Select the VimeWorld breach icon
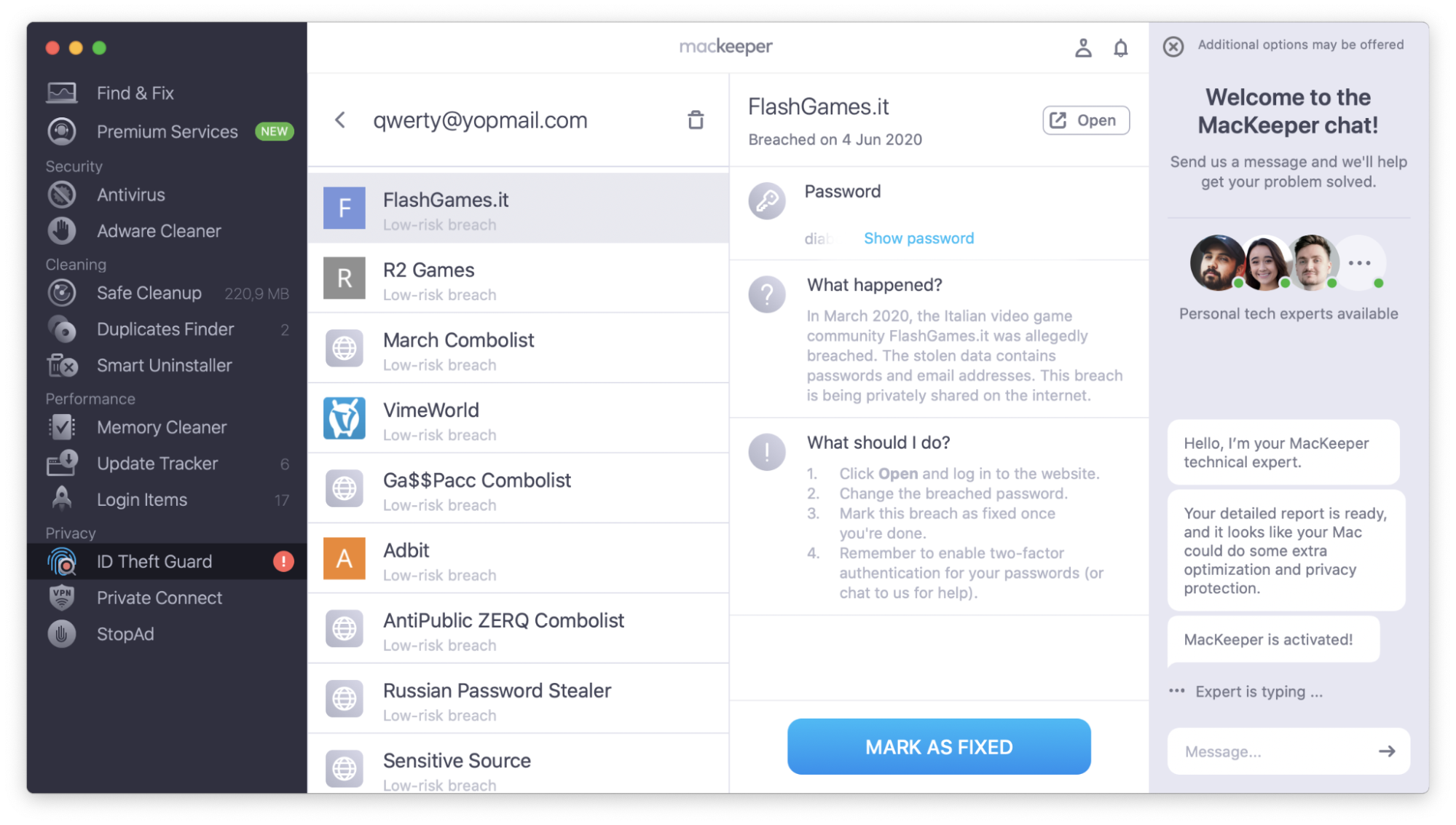This screenshot has width=1456, height=825. 344,418
